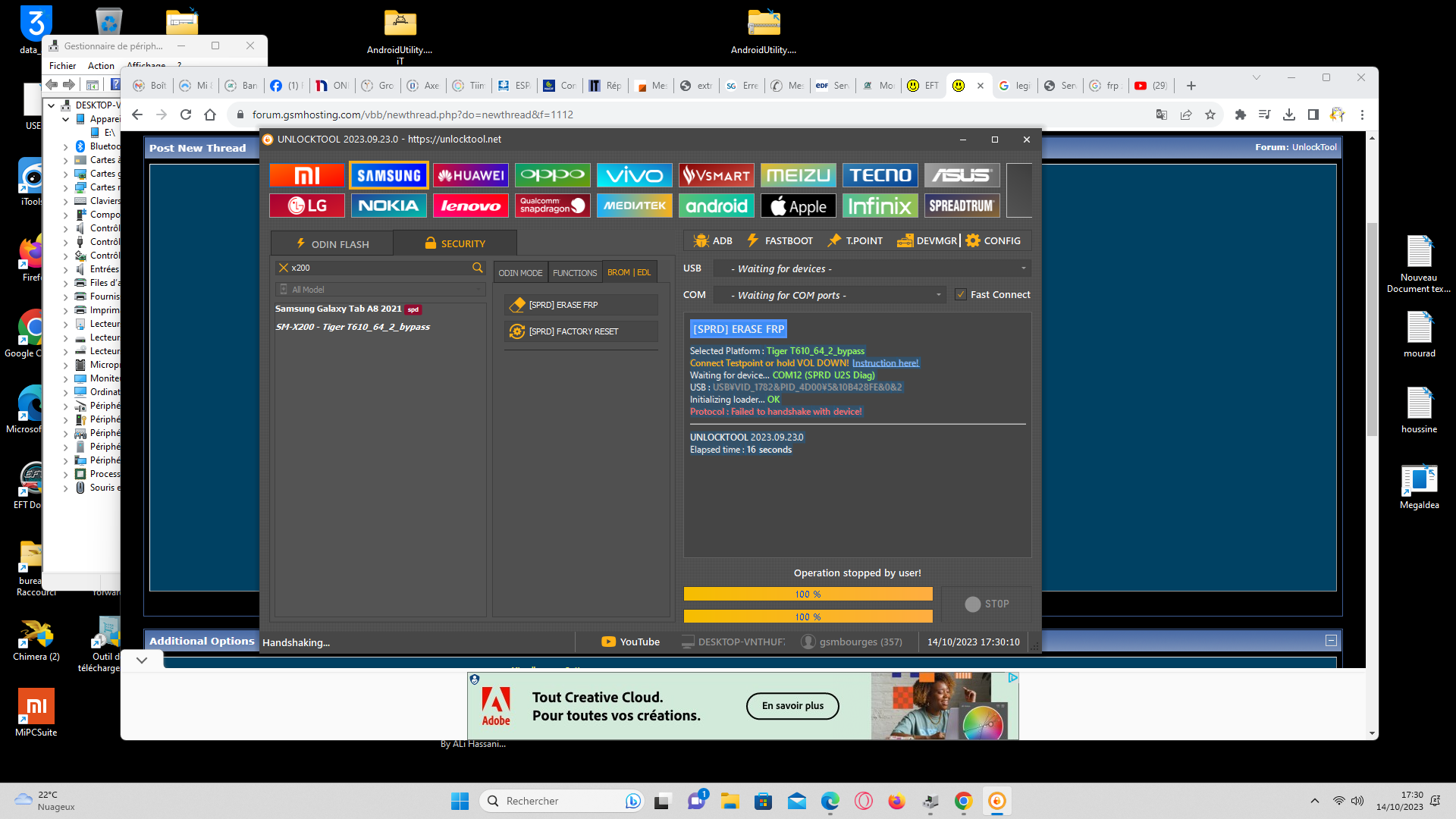Enable the Fast Connect checkbox

961,295
